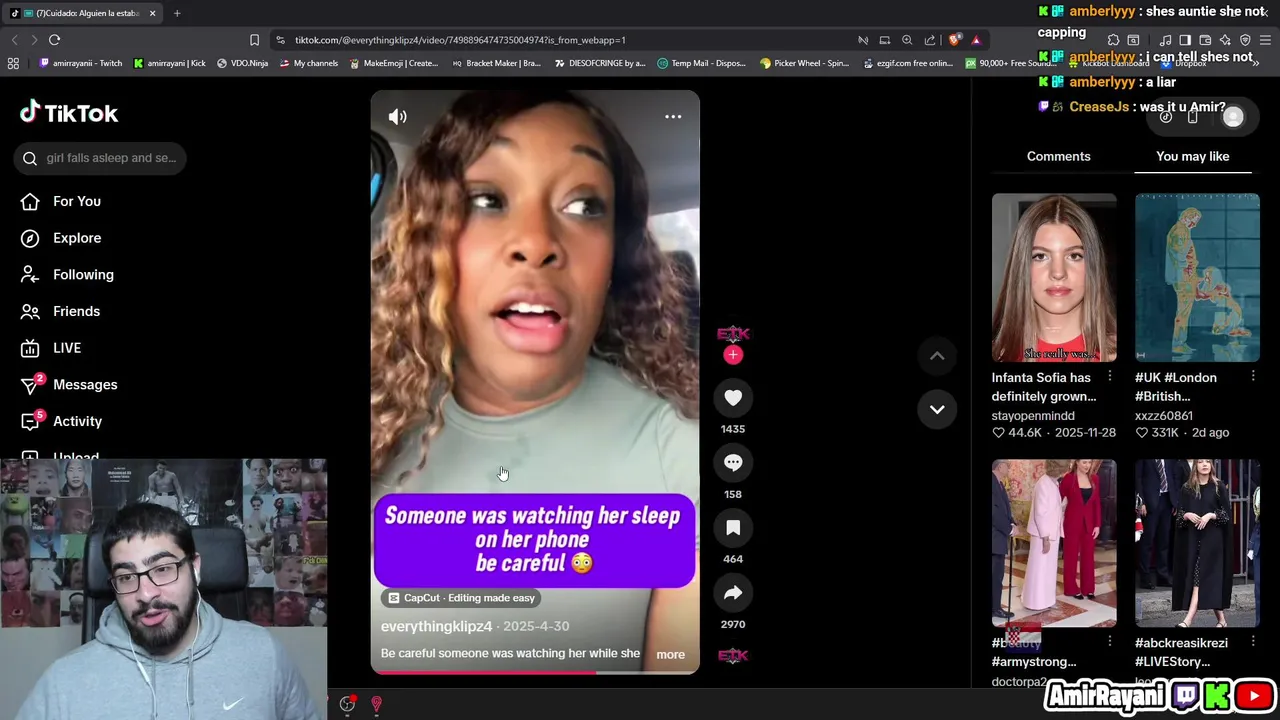Follow creator with red plus button
Image resolution: width=1280 pixels, height=720 pixels.
click(733, 355)
